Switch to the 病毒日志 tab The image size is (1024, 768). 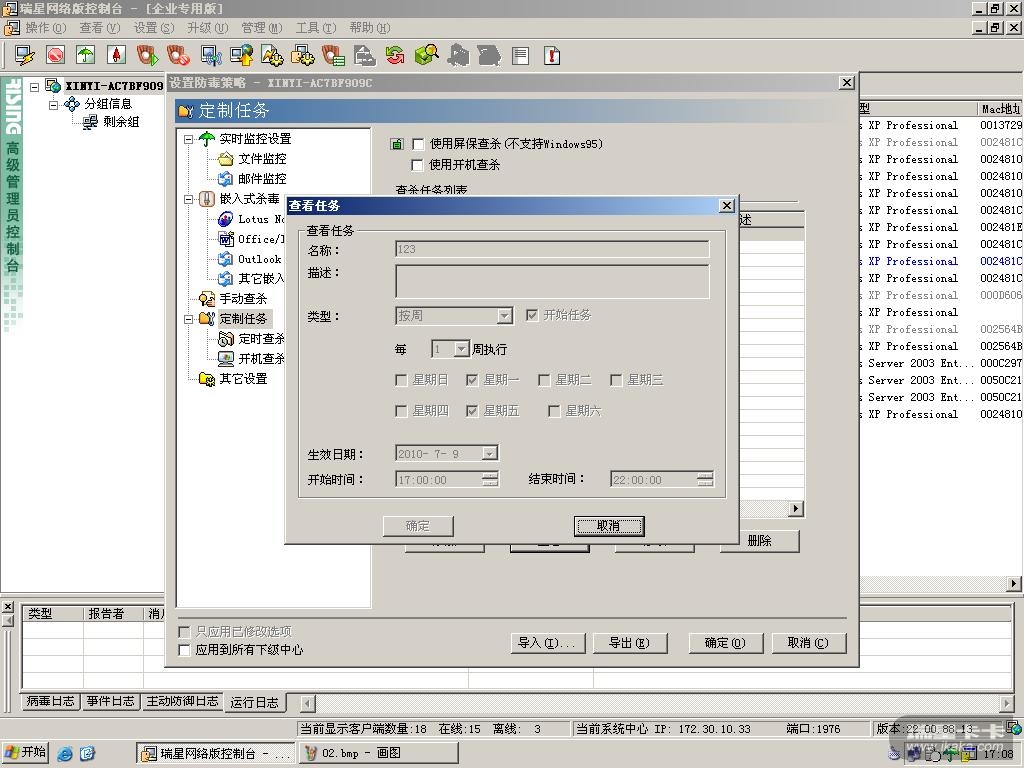click(50, 702)
